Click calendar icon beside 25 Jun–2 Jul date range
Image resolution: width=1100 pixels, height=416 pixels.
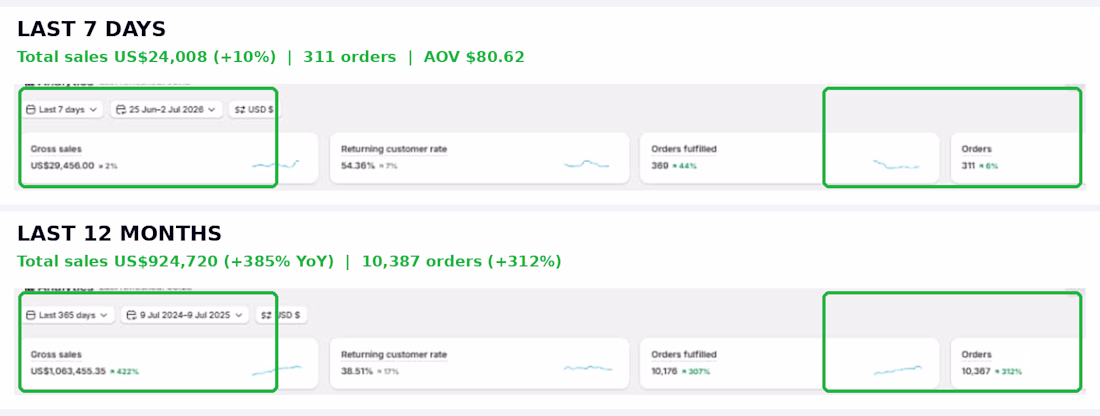121,109
